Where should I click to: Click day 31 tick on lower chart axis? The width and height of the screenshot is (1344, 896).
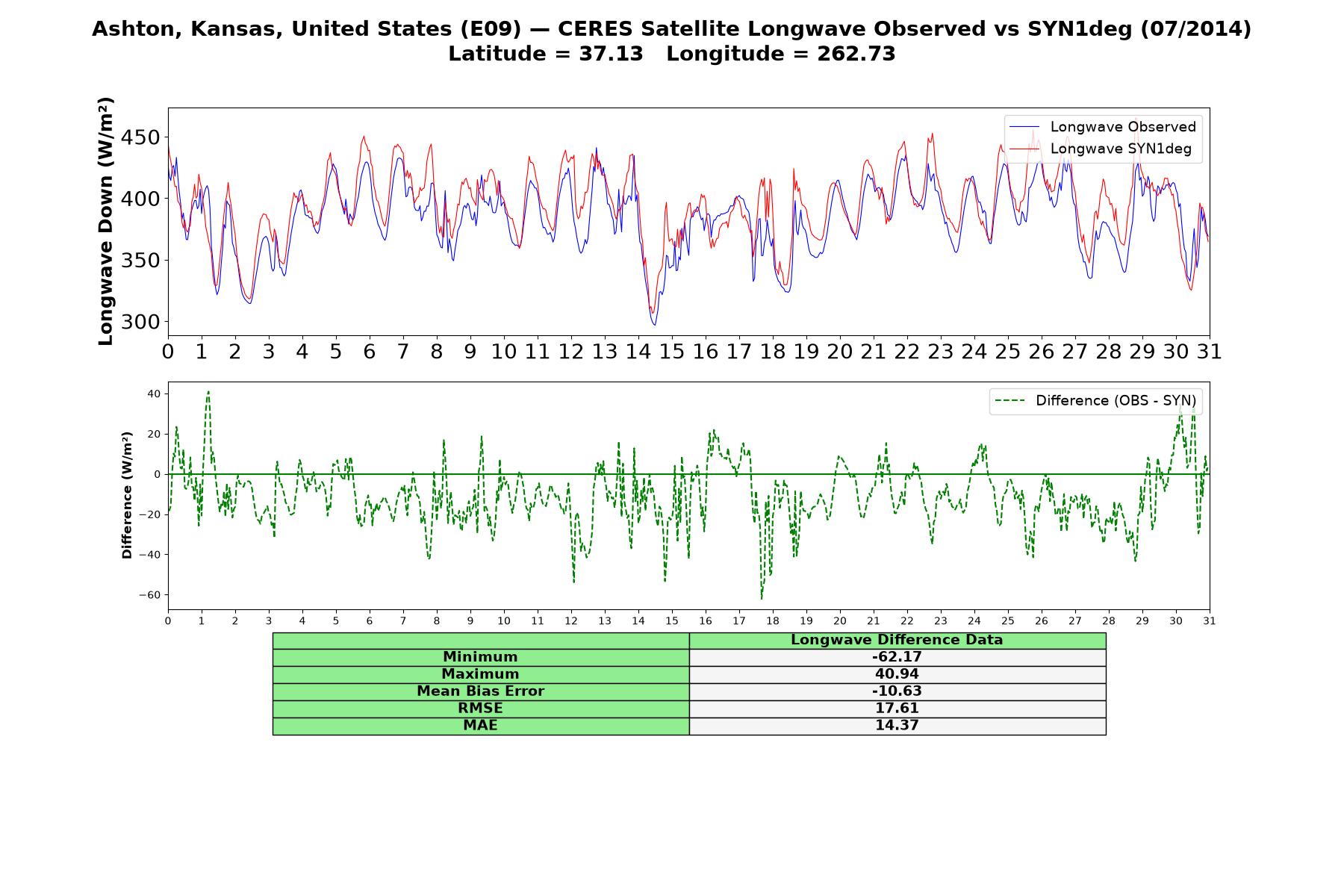tap(1209, 620)
